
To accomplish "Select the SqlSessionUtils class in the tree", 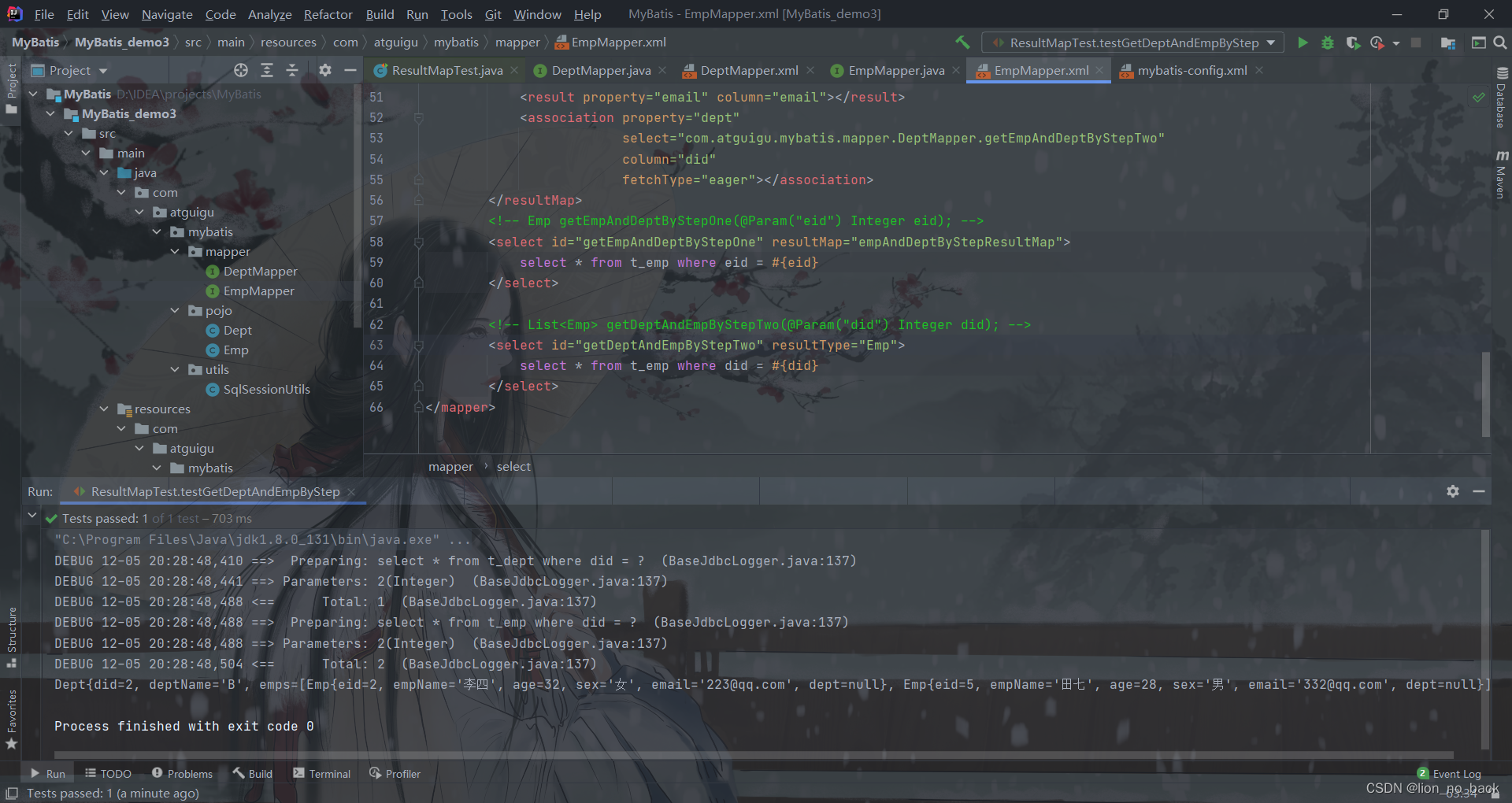I will pyautogui.click(x=266, y=390).
